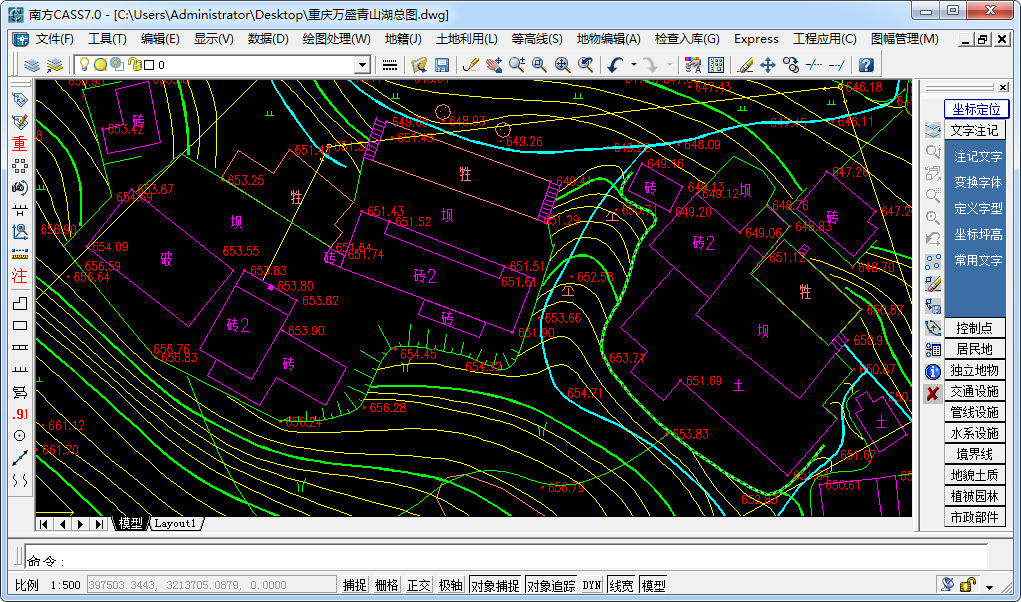Click the open drawing folder icon
The width and height of the screenshot is (1021, 602).
(x=419, y=64)
